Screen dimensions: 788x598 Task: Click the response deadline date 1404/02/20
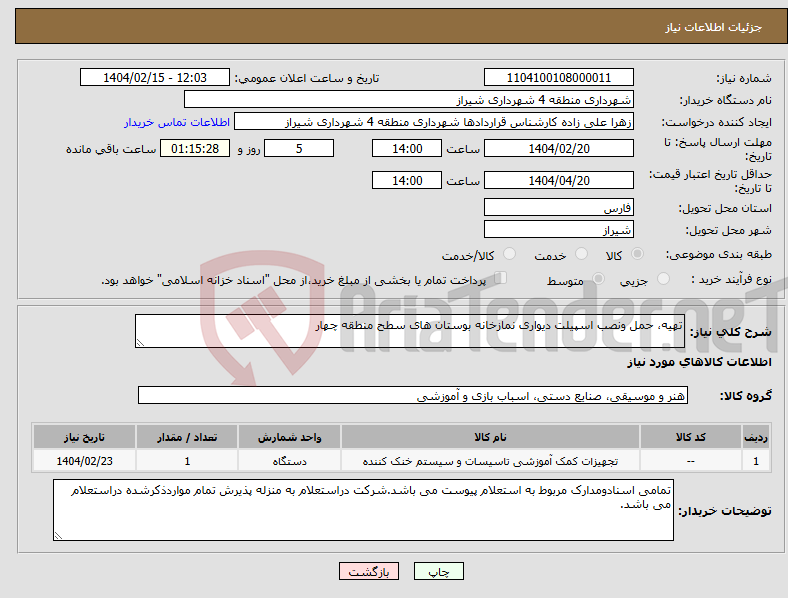pyautogui.click(x=558, y=149)
